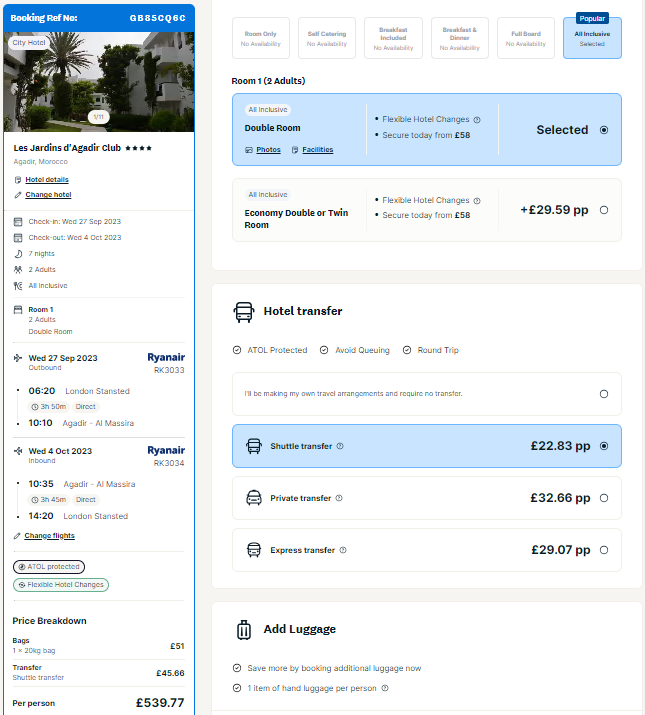Click the photos image icon under Double Room
This screenshot has height=715, width=645.
coord(249,150)
